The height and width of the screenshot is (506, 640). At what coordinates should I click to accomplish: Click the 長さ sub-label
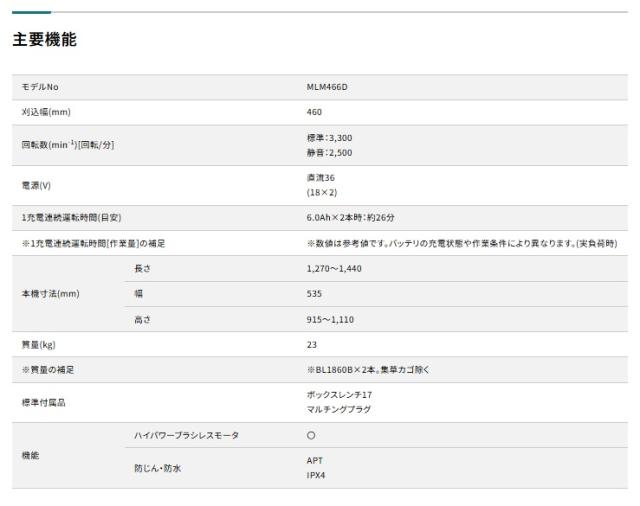pyautogui.click(x=142, y=269)
